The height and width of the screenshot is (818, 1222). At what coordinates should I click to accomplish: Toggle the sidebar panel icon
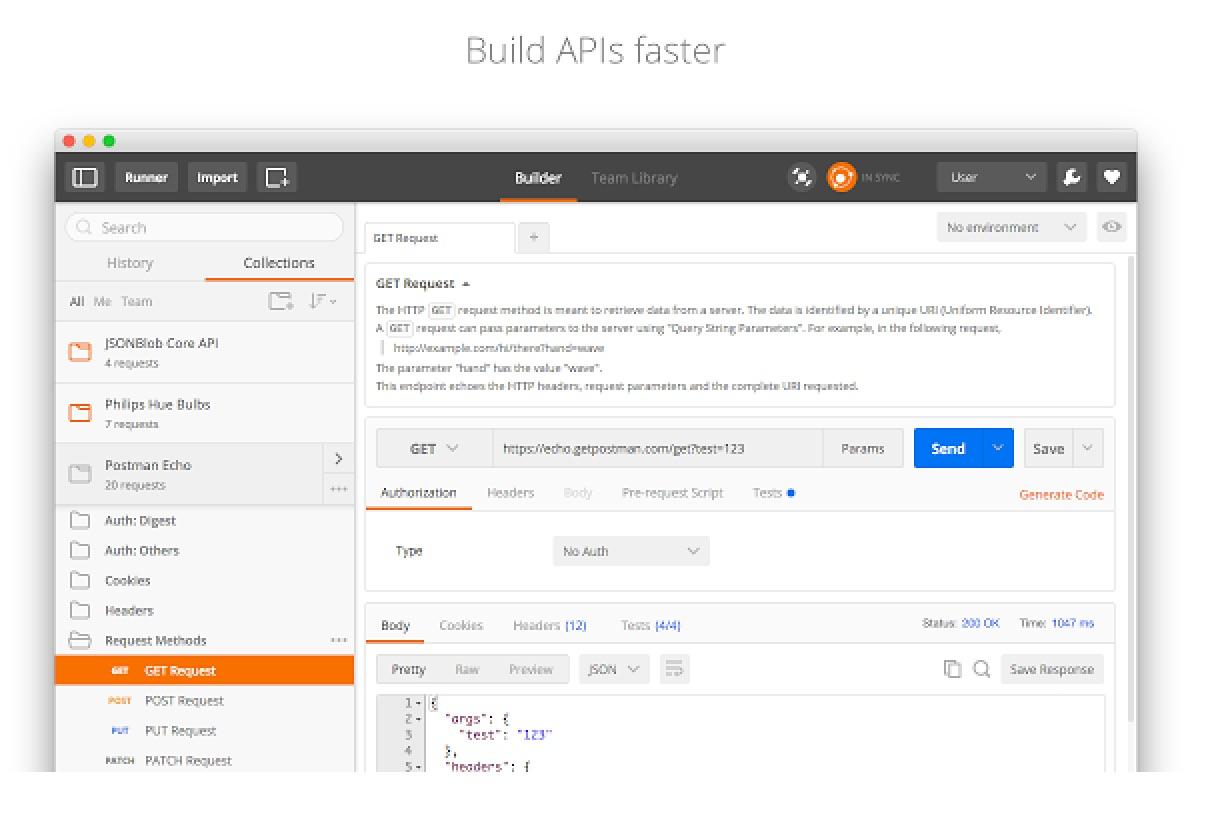(x=85, y=177)
